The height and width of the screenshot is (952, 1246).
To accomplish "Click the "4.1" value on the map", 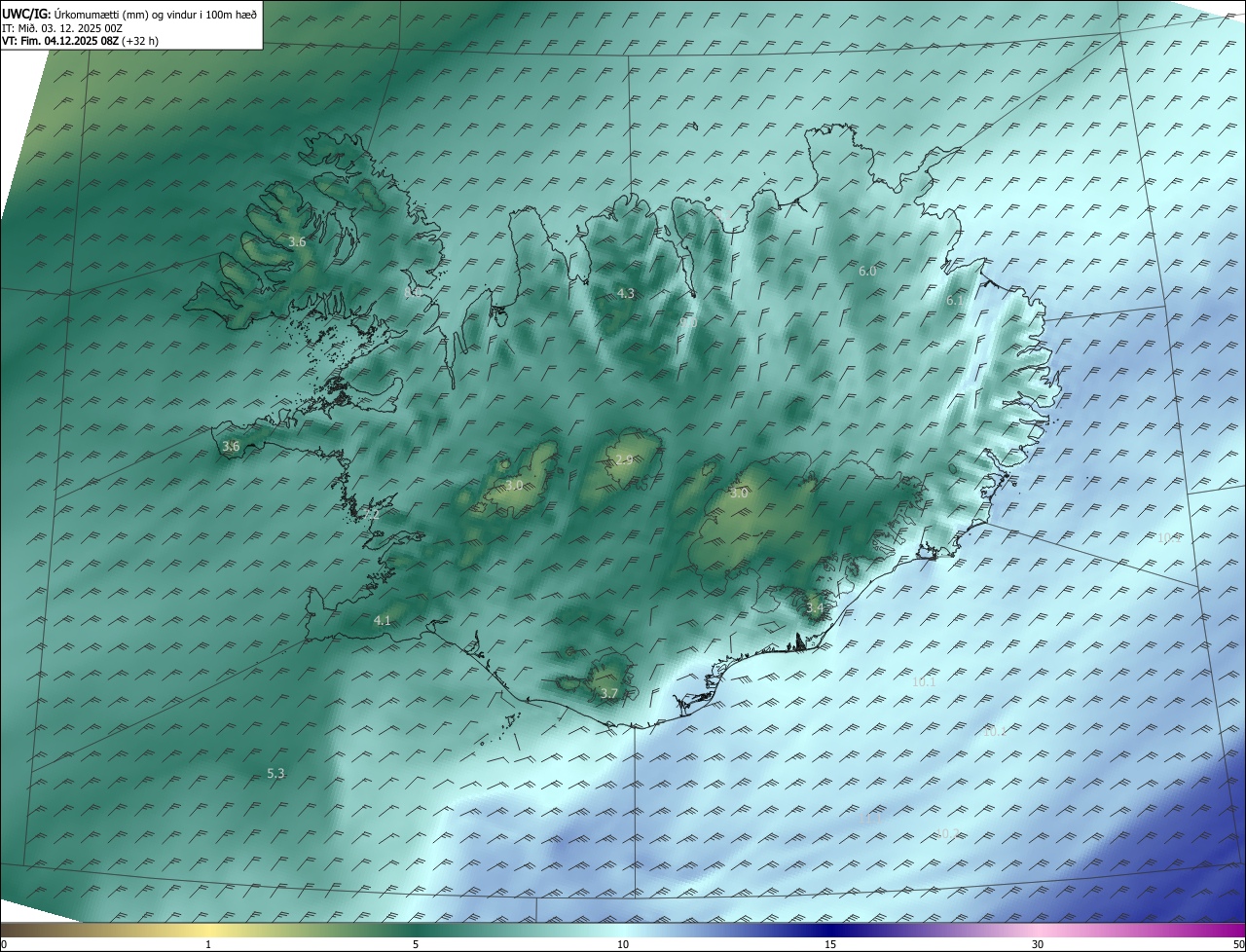I will coord(383,620).
